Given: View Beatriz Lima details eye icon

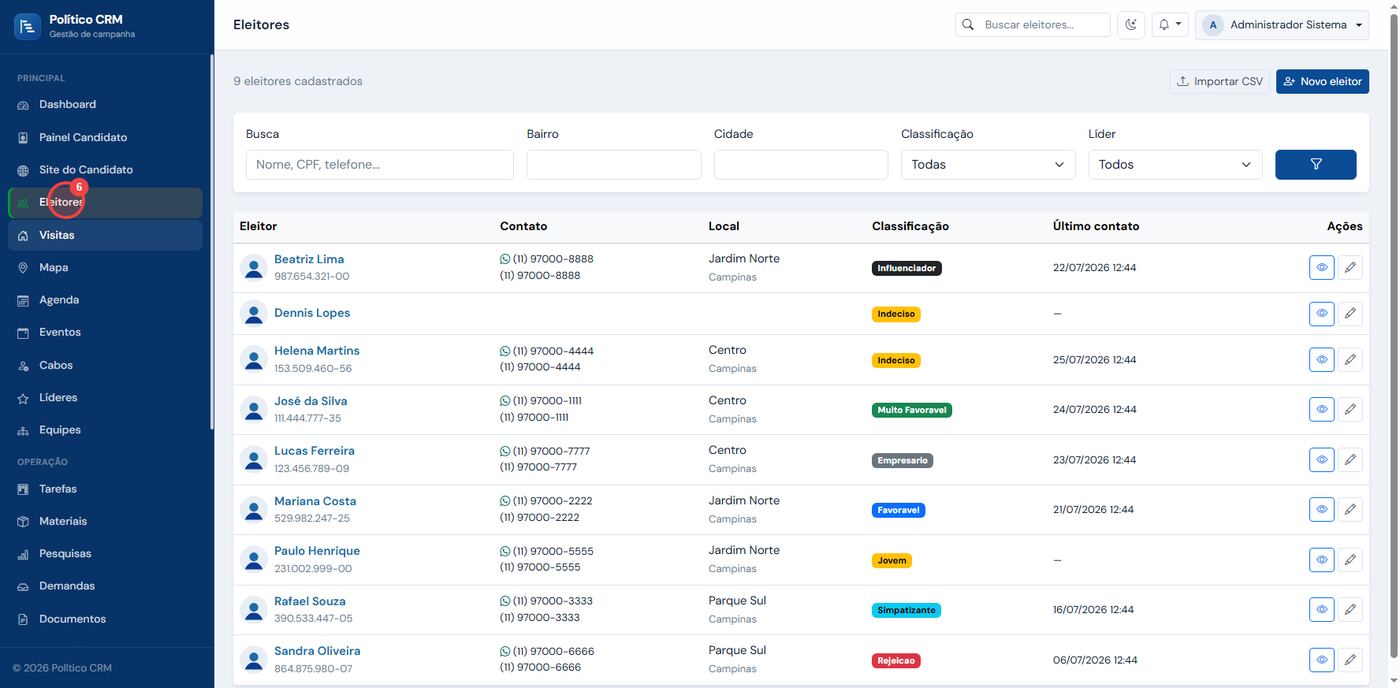Looking at the screenshot, I should (1321, 268).
